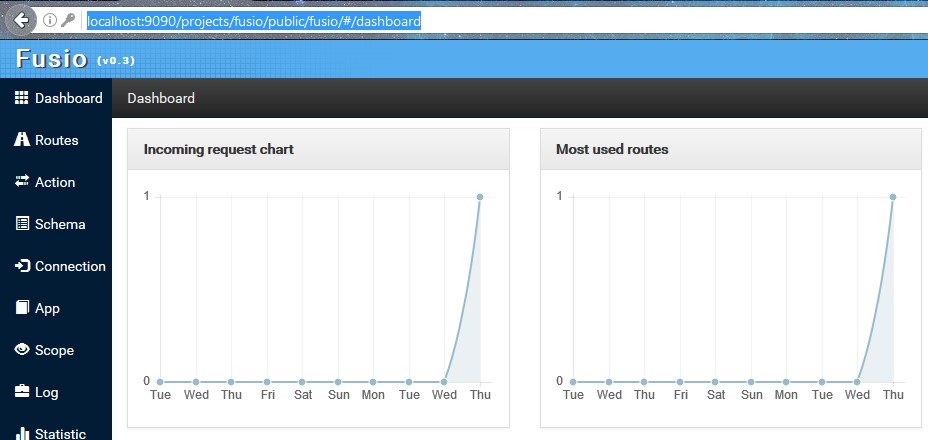Click the Log briefcase icon
Image resolution: width=928 pixels, height=440 pixels.
(x=22, y=391)
